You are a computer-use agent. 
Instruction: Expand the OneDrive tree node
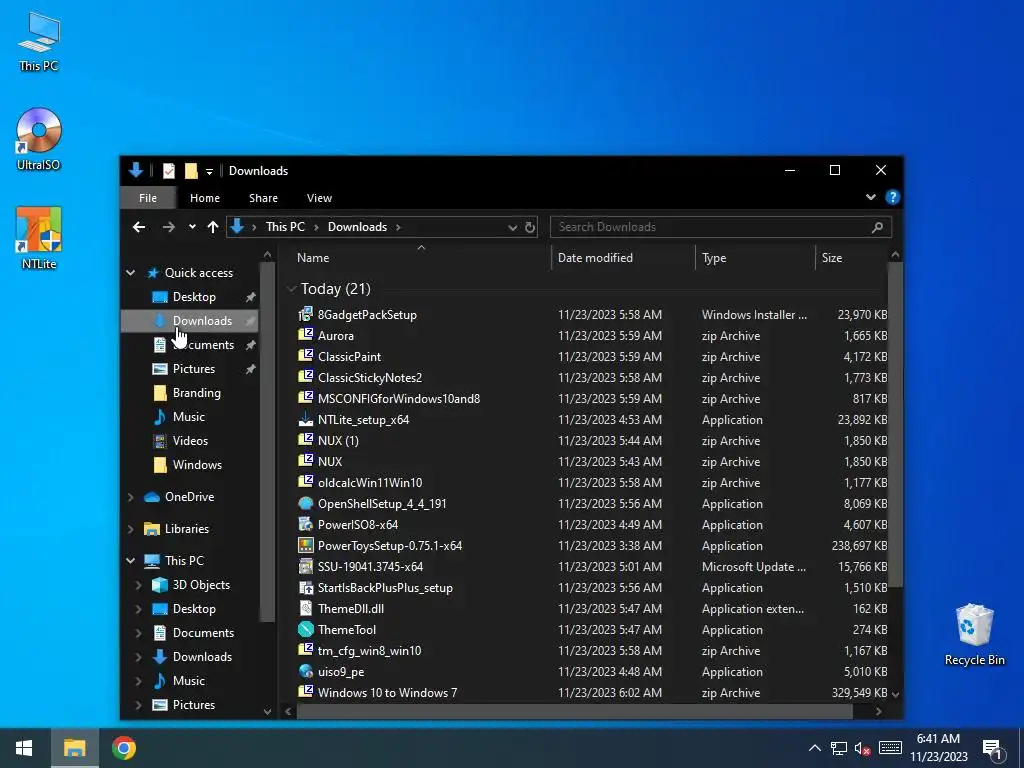click(130, 497)
